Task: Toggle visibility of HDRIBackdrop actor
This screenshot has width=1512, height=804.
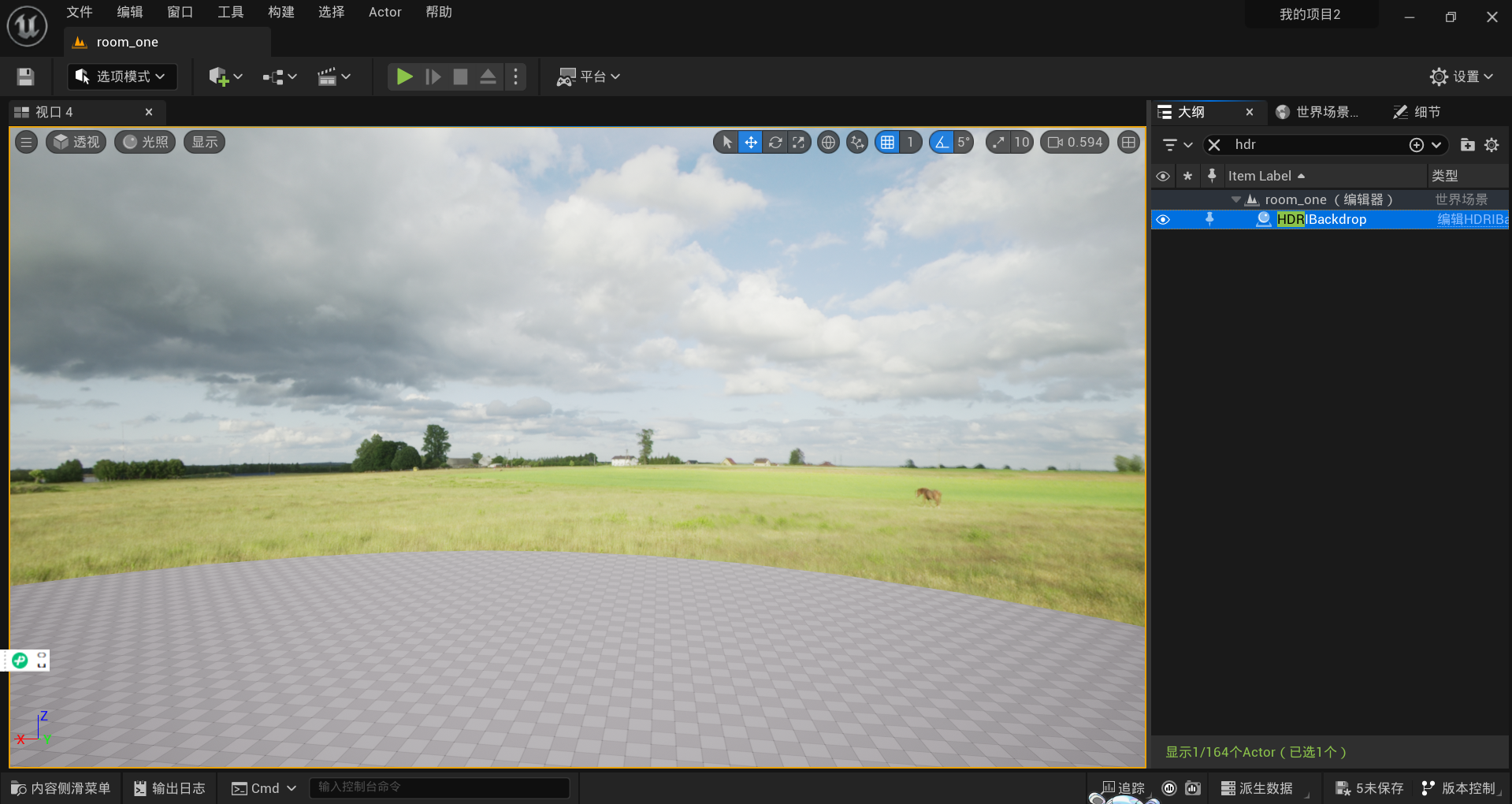Action: [x=1163, y=219]
